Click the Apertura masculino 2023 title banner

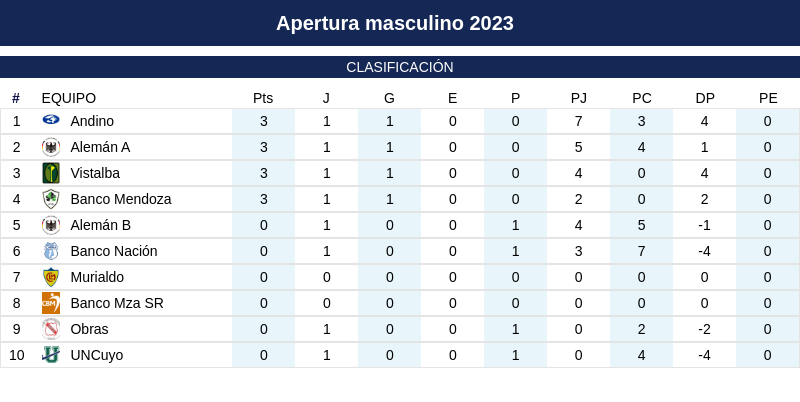click(400, 23)
